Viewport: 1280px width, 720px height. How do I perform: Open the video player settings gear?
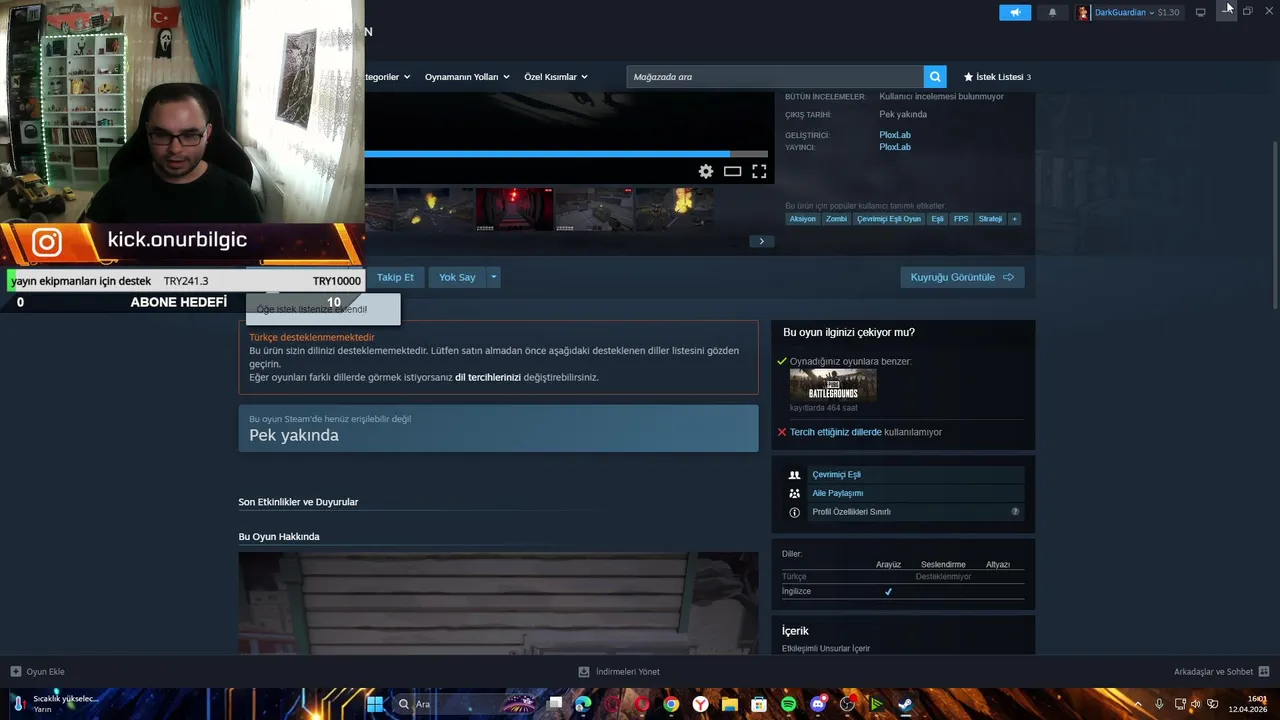point(706,171)
